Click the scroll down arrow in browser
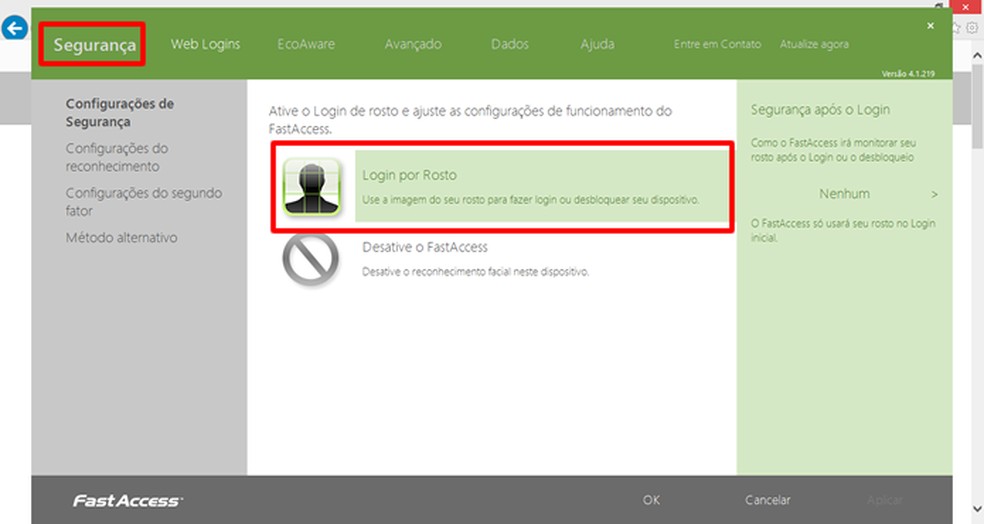Image resolution: width=984 pixels, height=524 pixels. click(x=978, y=509)
